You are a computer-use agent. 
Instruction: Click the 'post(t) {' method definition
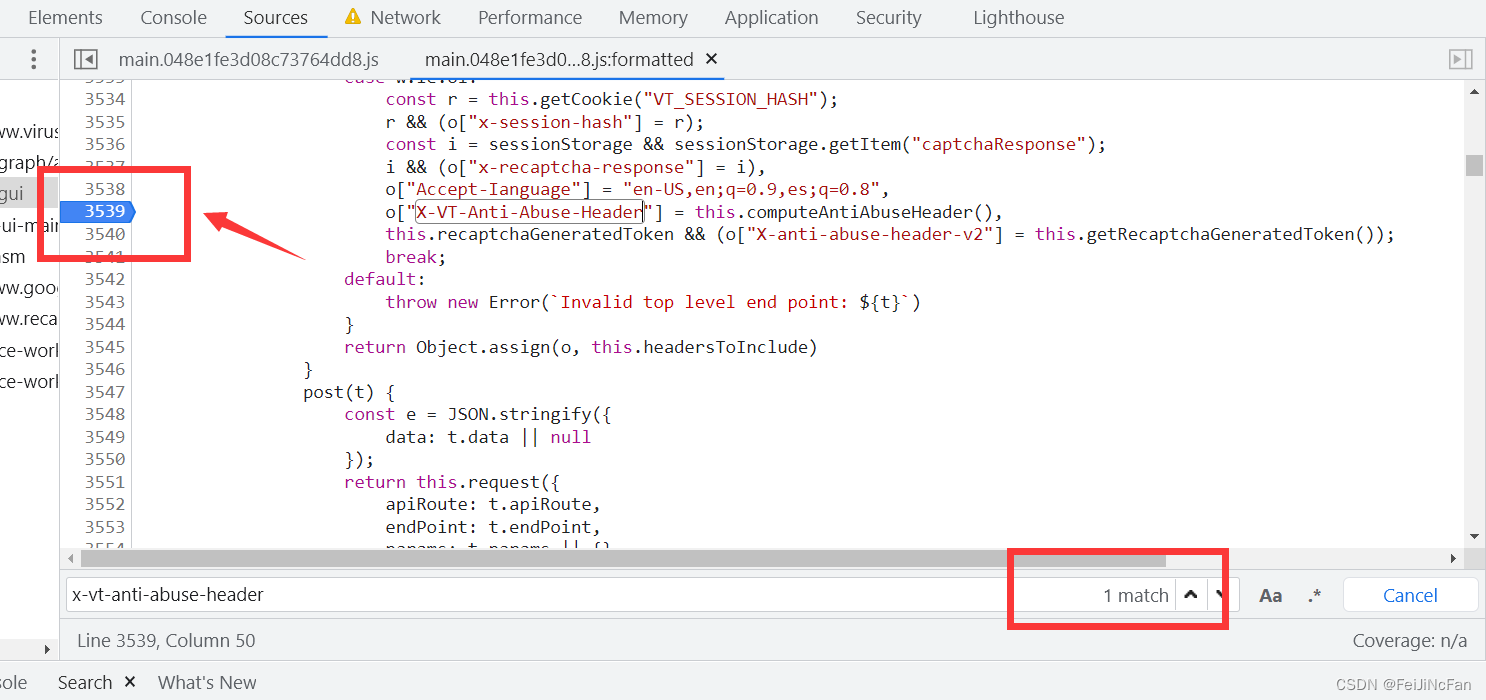click(349, 392)
